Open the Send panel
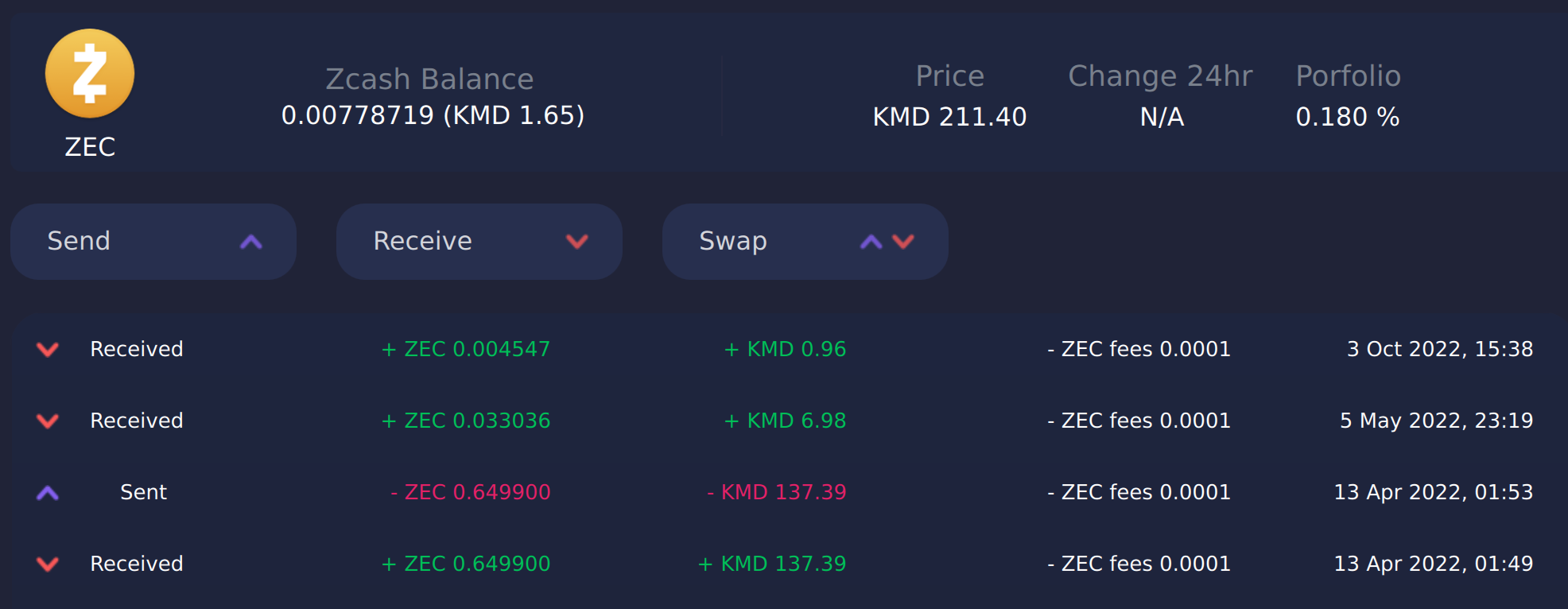This screenshot has width=1568, height=609. pyautogui.click(x=153, y=241)
